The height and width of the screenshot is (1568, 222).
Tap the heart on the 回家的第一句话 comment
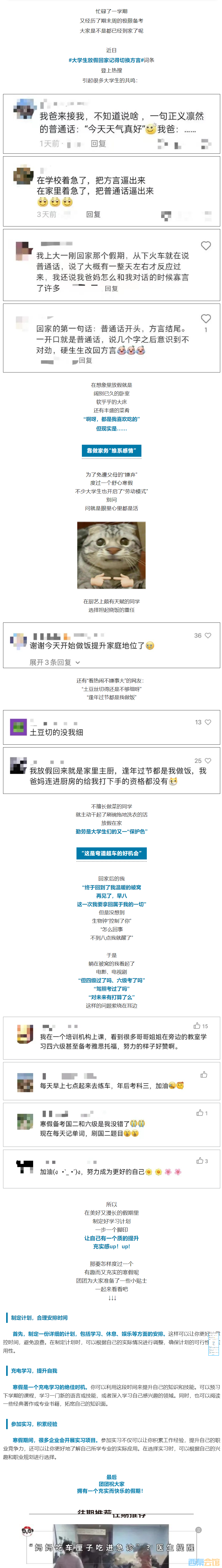206,319
